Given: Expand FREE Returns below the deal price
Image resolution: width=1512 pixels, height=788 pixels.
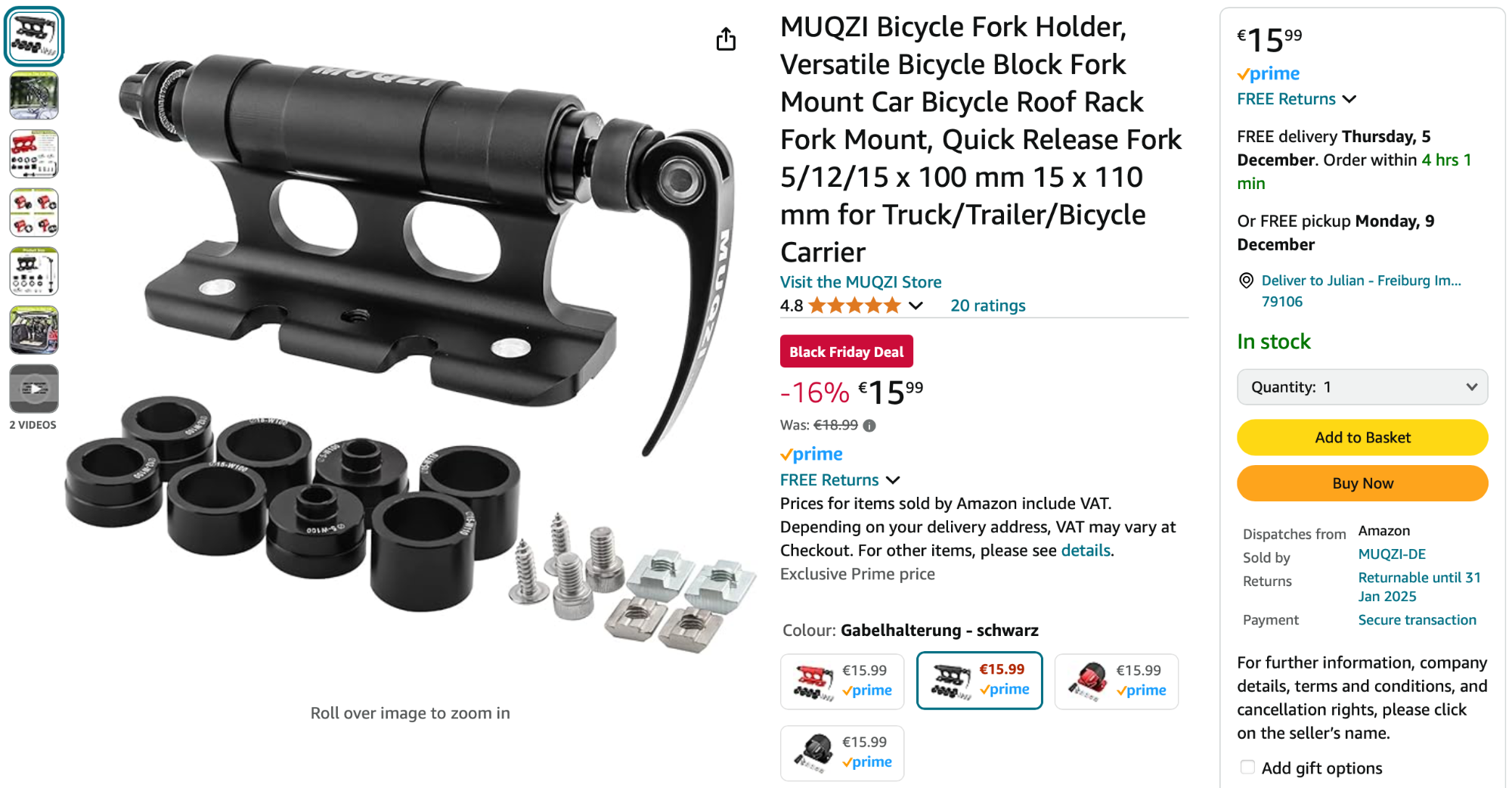Looking at the screenshot, I should pos(840,480).
